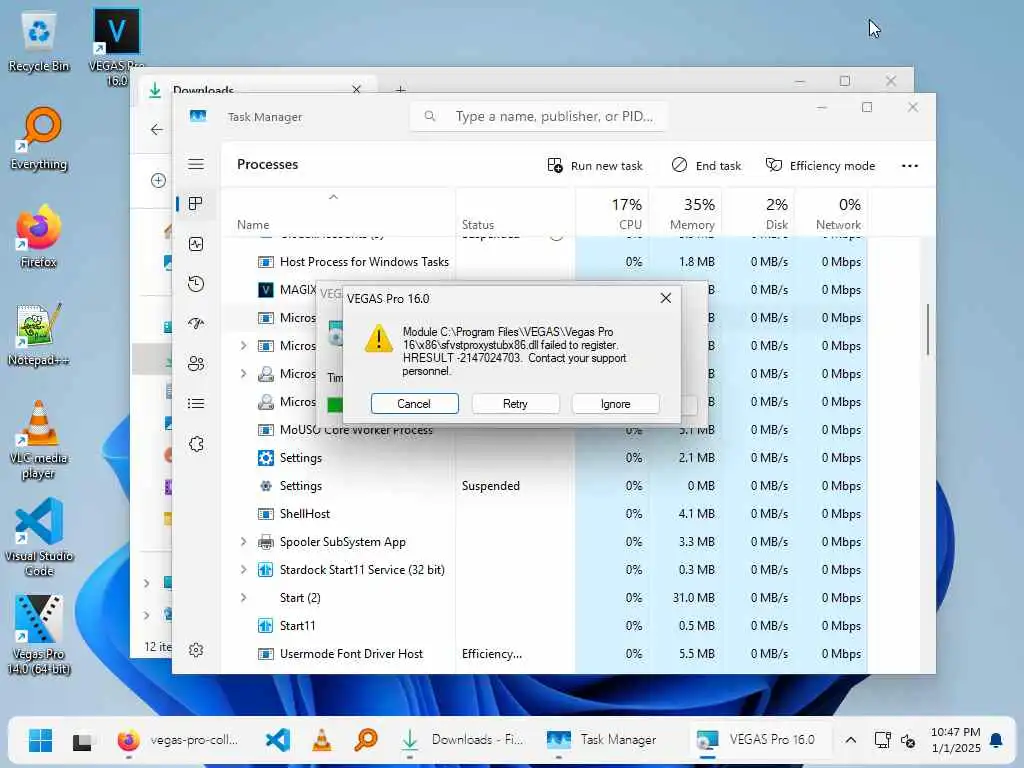
Task: Click Retry in the VEGAS Pro dialog
Action: point(515,404)
